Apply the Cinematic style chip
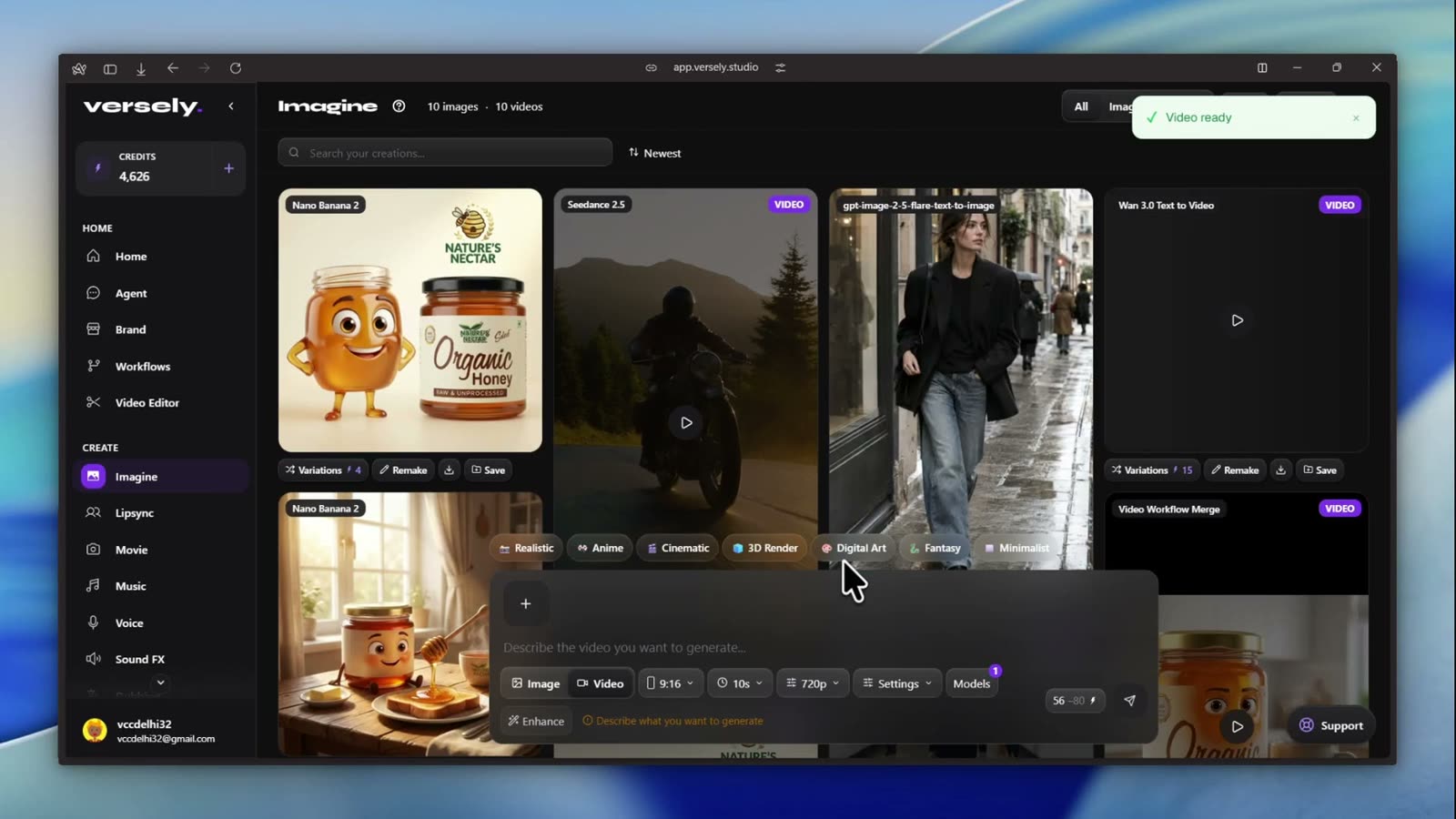1456x819 pixels. [x=678, y=548]
